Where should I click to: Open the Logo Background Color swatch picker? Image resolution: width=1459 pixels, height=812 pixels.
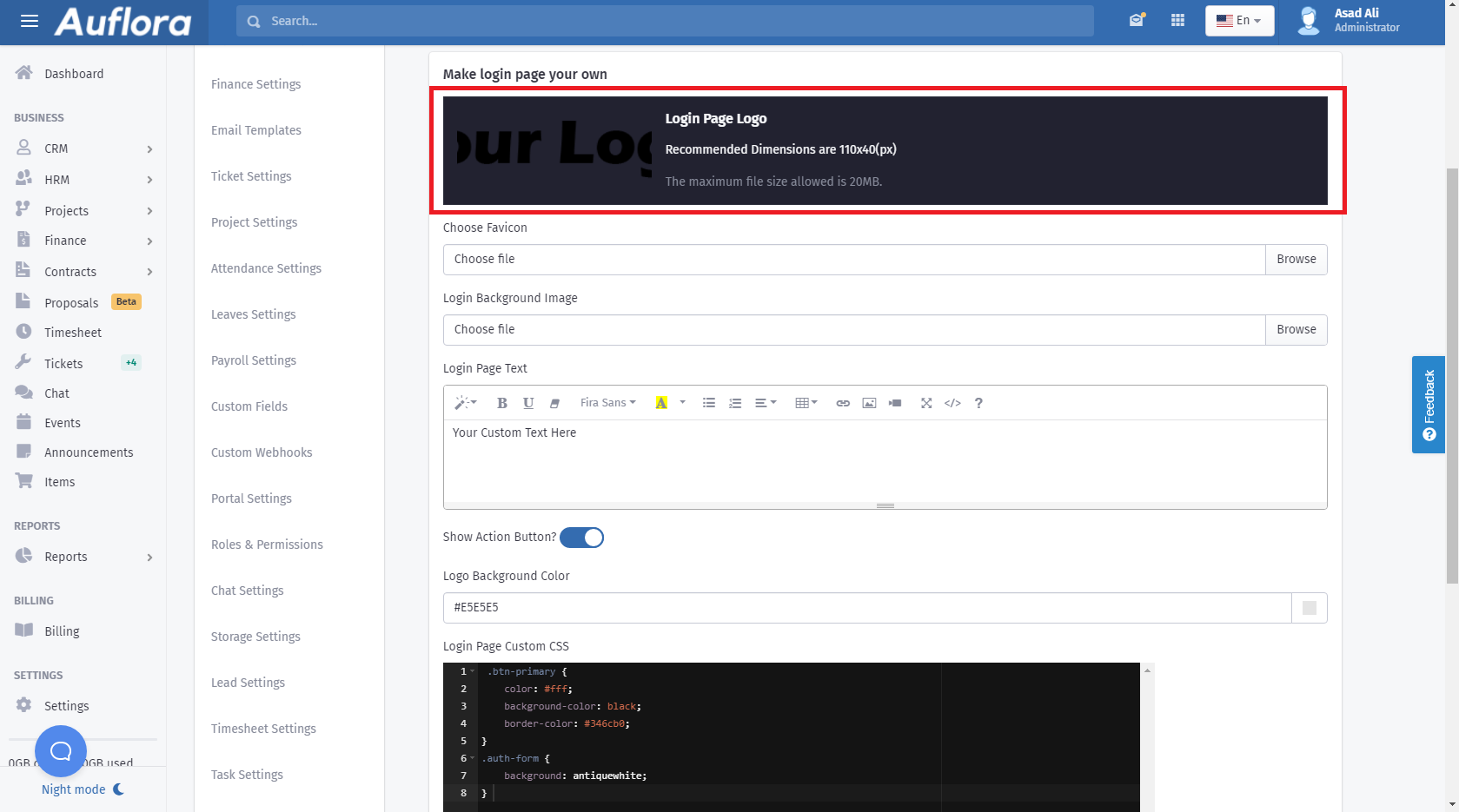tap(1309, 608)
